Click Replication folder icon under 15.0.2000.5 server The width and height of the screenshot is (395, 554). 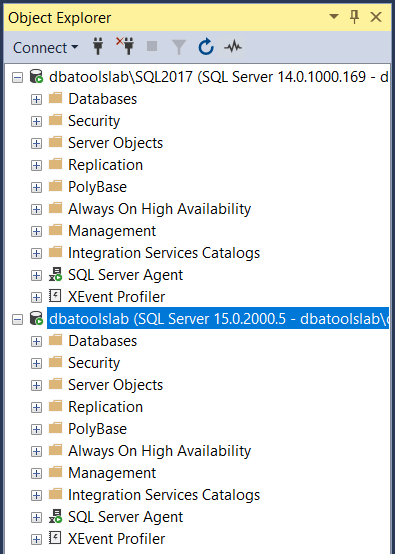55,406
